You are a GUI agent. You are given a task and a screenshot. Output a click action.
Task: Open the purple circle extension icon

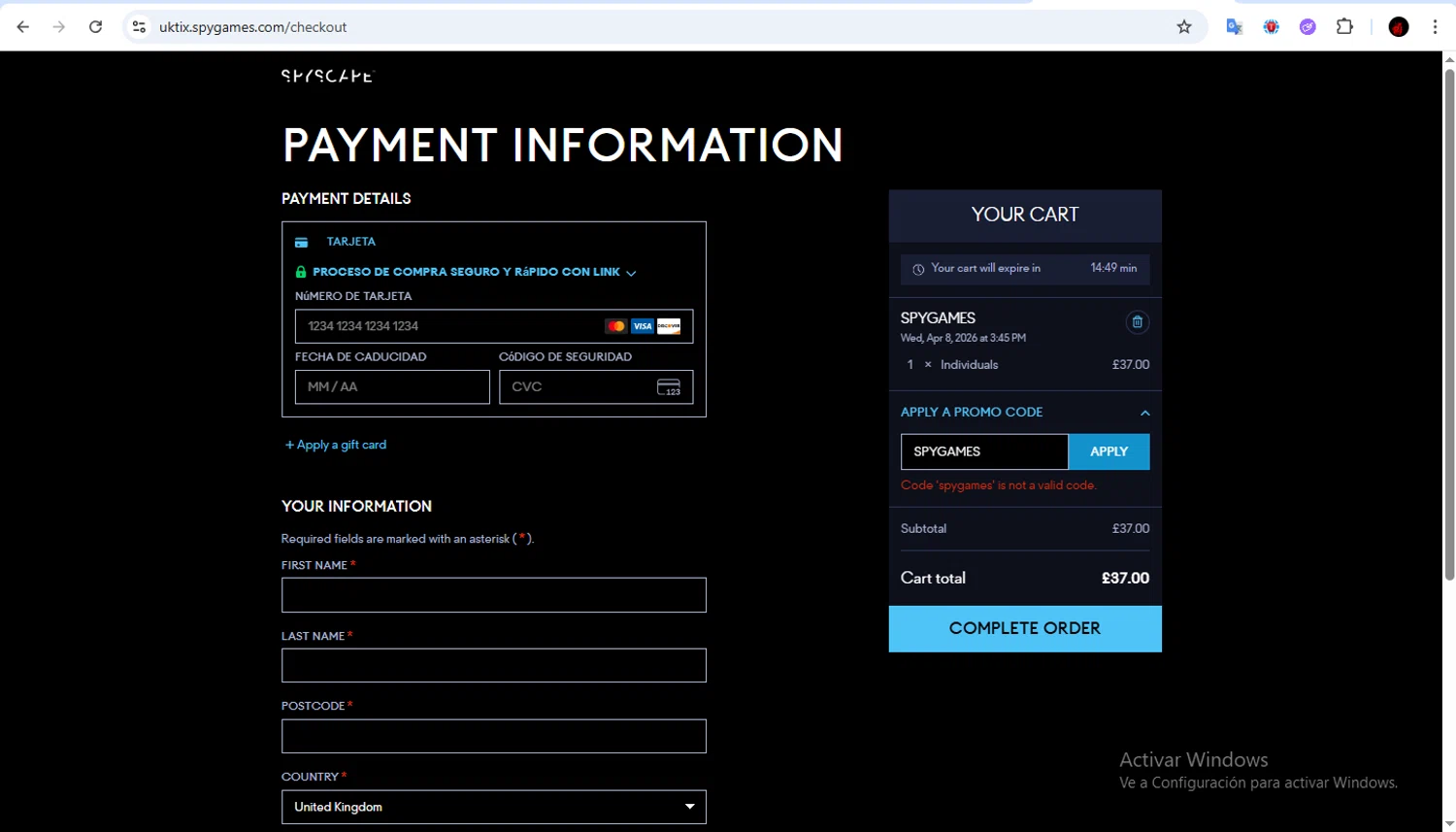(1307, 27)
